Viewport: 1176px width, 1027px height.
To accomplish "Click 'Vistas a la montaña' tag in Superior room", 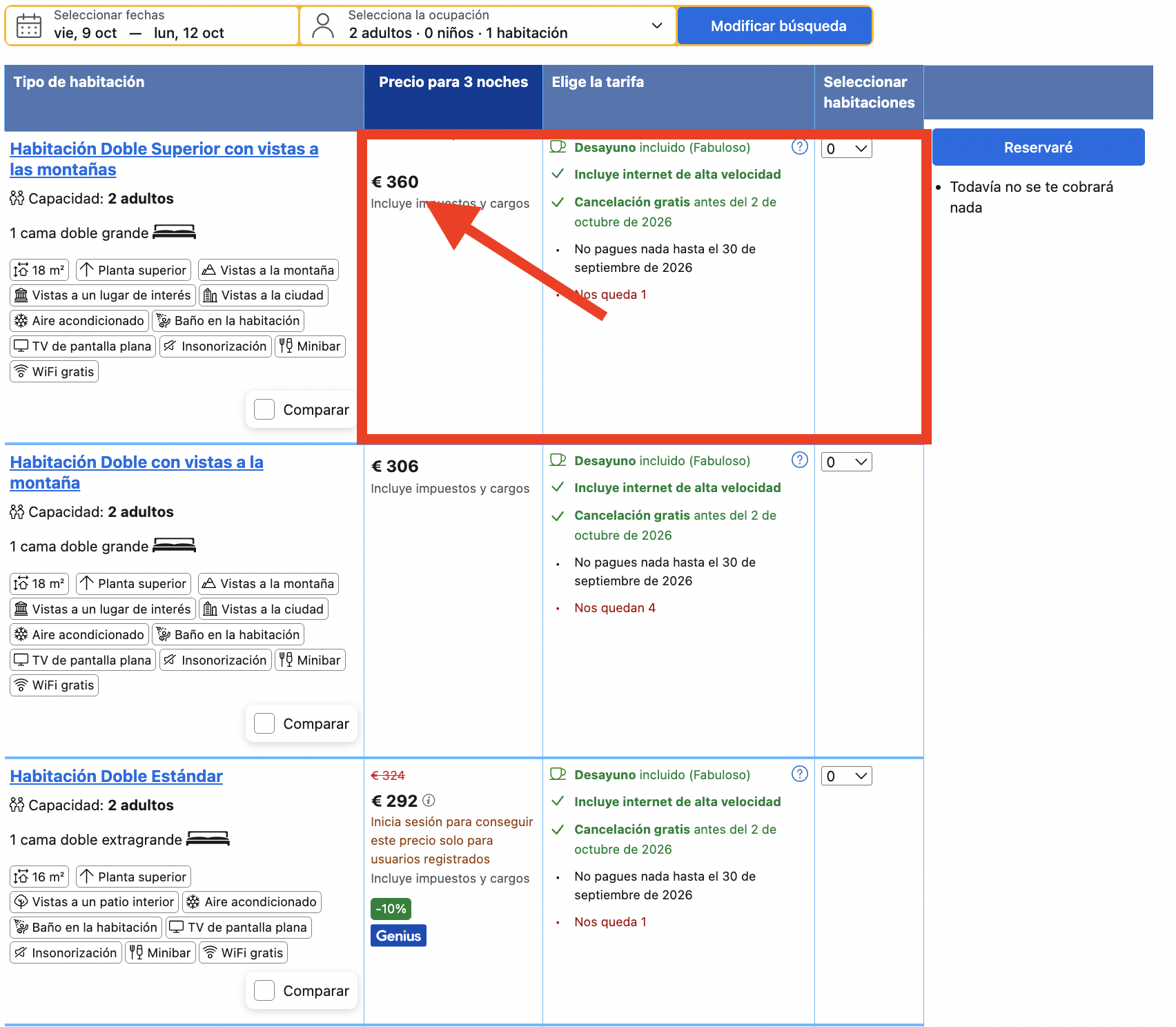I will pos(268,270).
